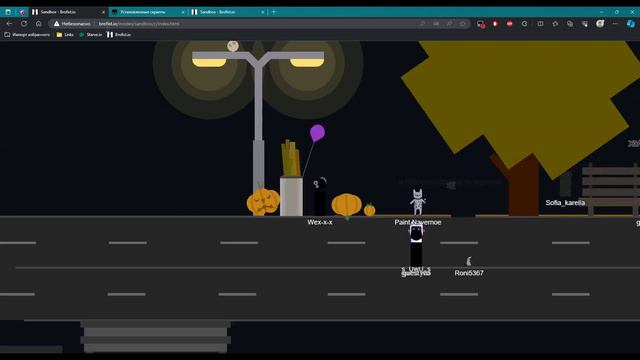Viewport: 640px width, 360px height.
Task: Open a new browser tab
Action: (274, 12)
